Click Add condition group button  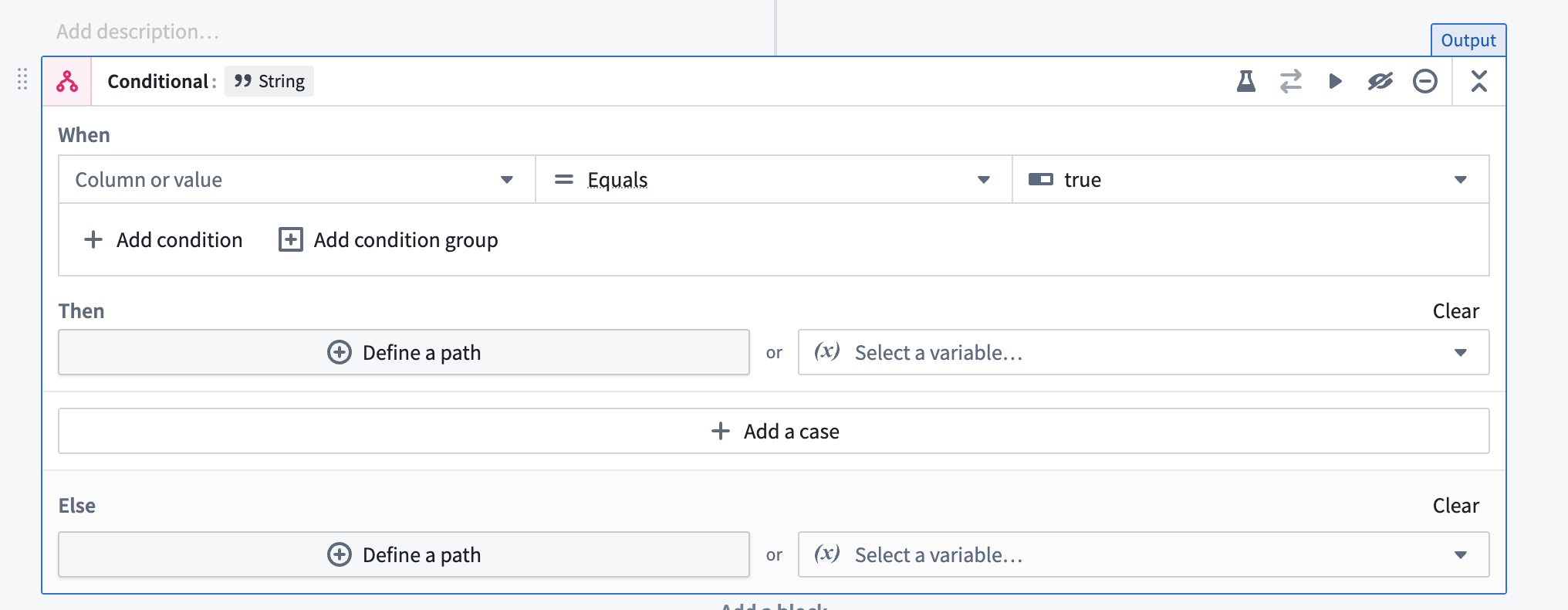tap(388, 240)
